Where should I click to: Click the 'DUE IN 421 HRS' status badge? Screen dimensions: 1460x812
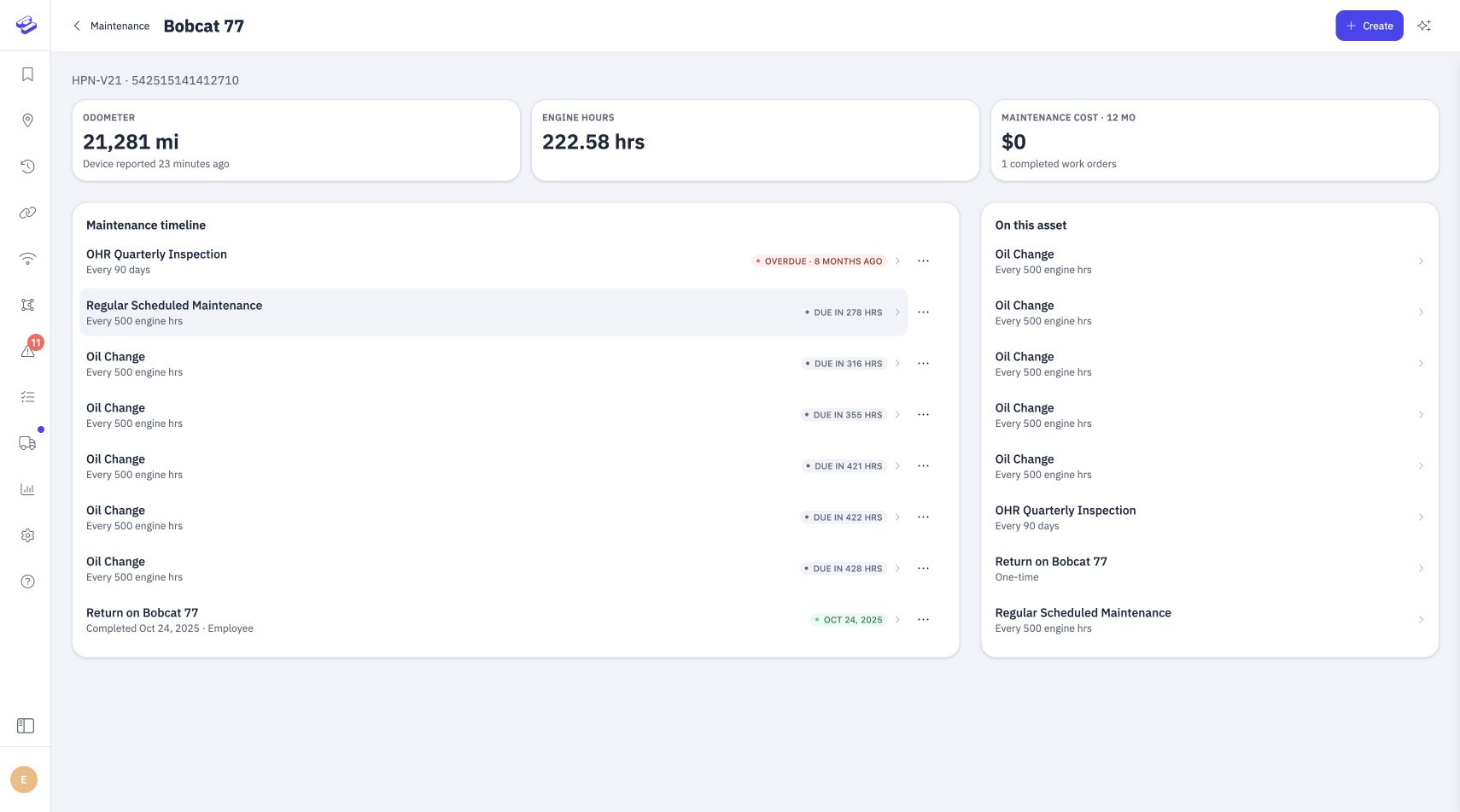(844, 466)
